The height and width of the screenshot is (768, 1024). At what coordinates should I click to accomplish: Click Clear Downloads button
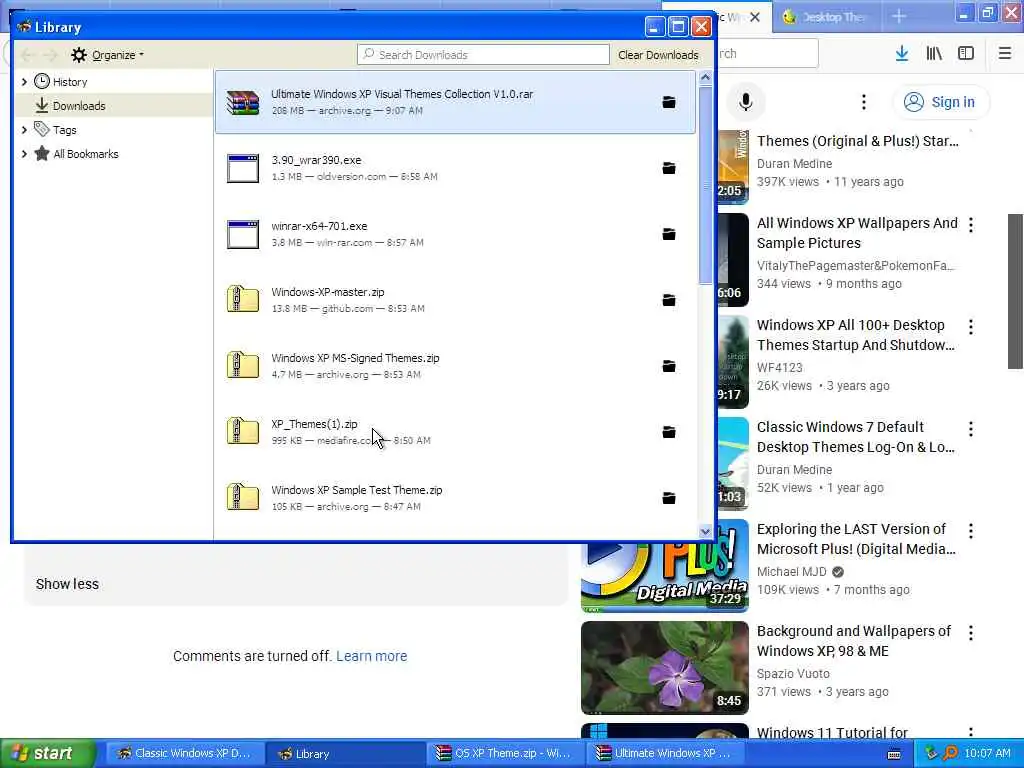tap(658, 55)
